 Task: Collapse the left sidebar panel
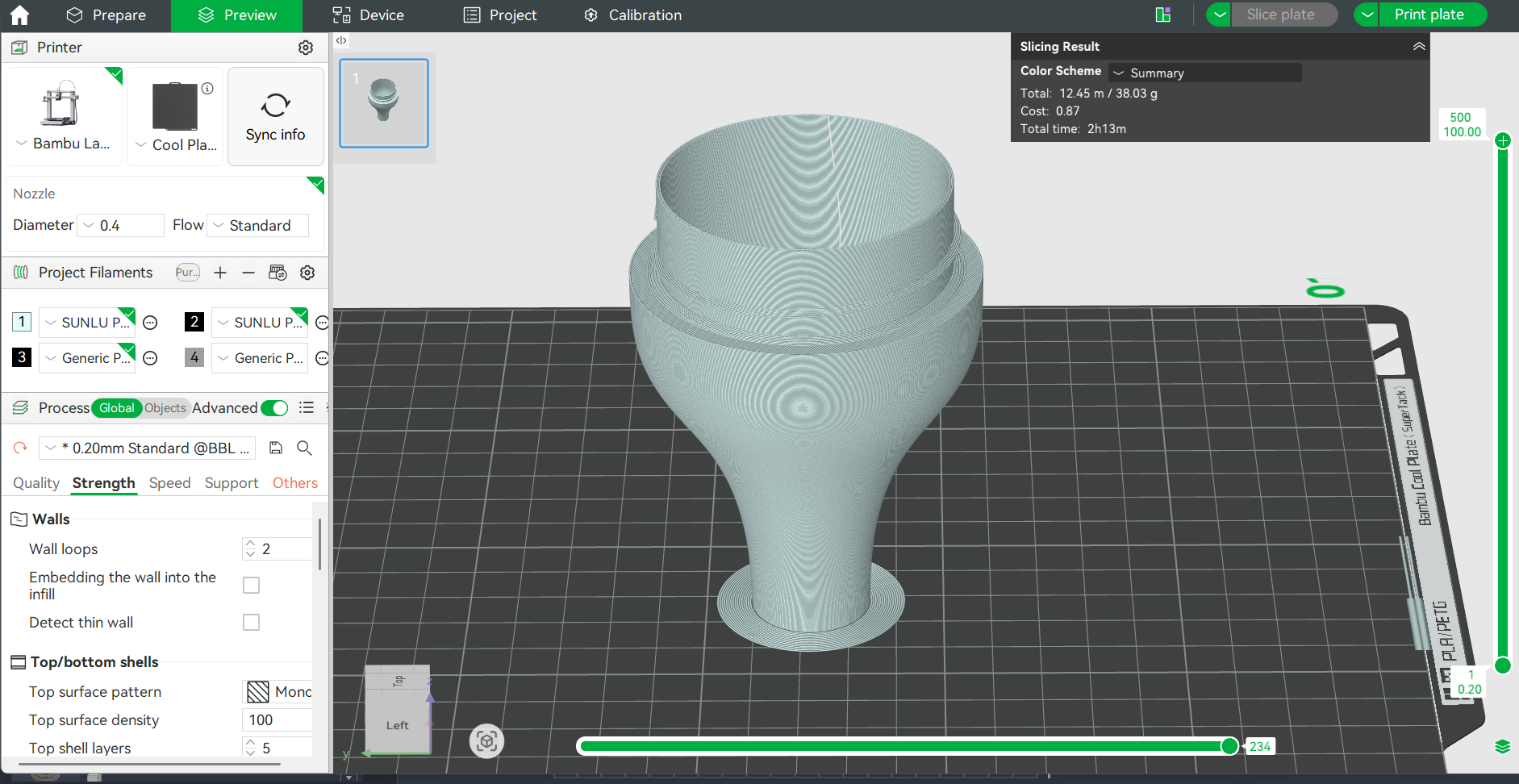(x=341, y=40)
